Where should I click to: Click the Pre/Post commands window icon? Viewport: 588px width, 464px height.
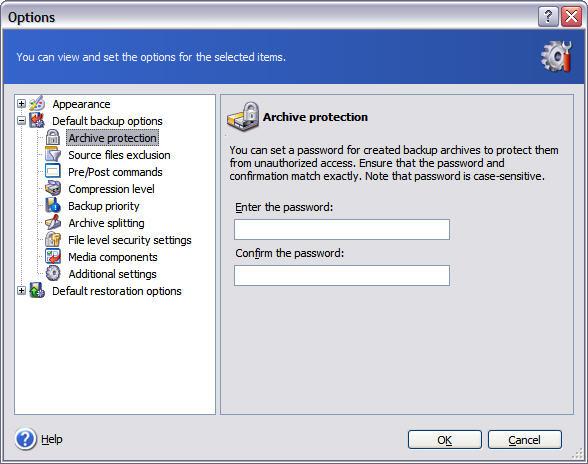pyautogui.click(x=53, y=171)
